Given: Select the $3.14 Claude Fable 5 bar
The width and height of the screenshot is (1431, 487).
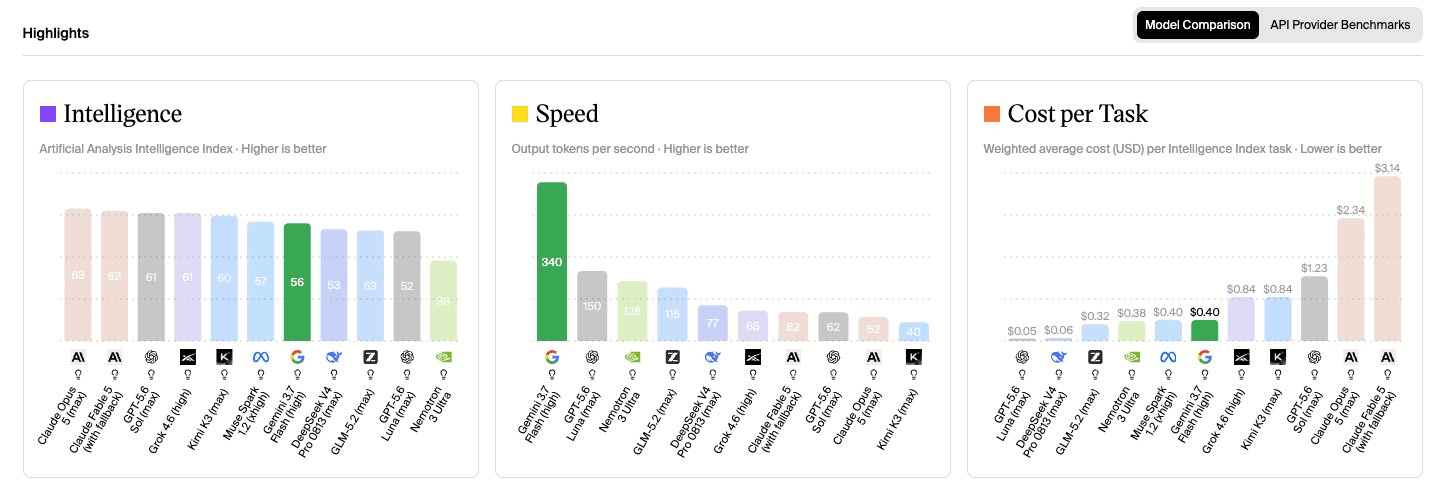Looking at the screenshot, I should 1387,259.
